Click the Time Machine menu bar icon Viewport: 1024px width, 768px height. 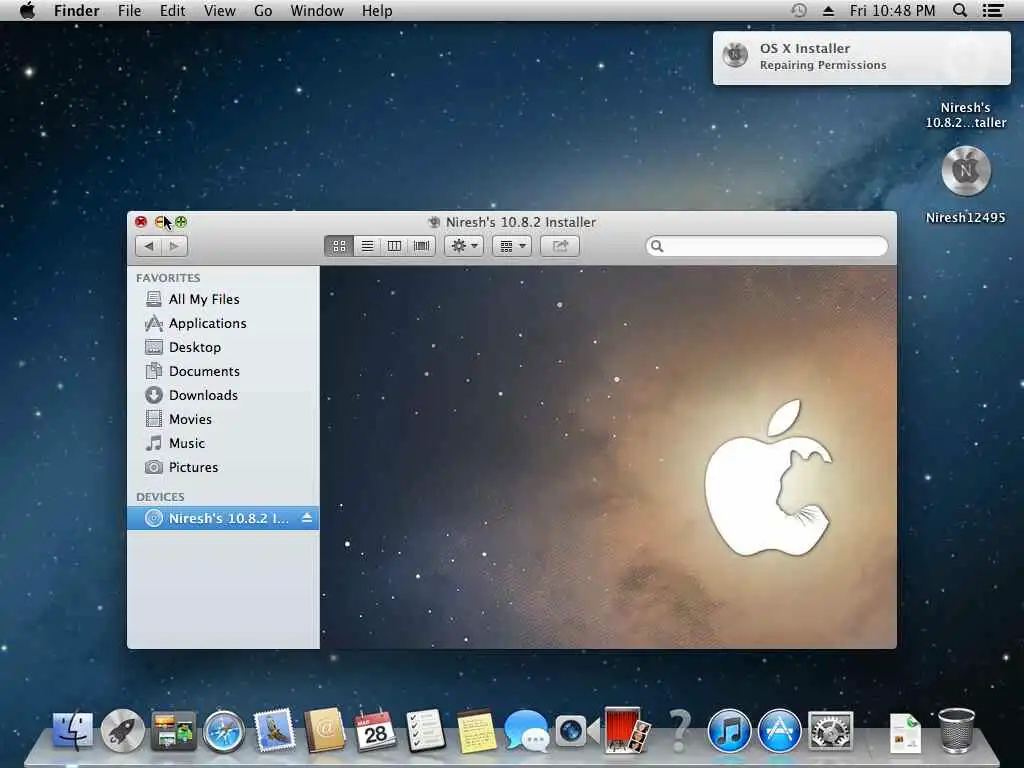click(799, 10)
